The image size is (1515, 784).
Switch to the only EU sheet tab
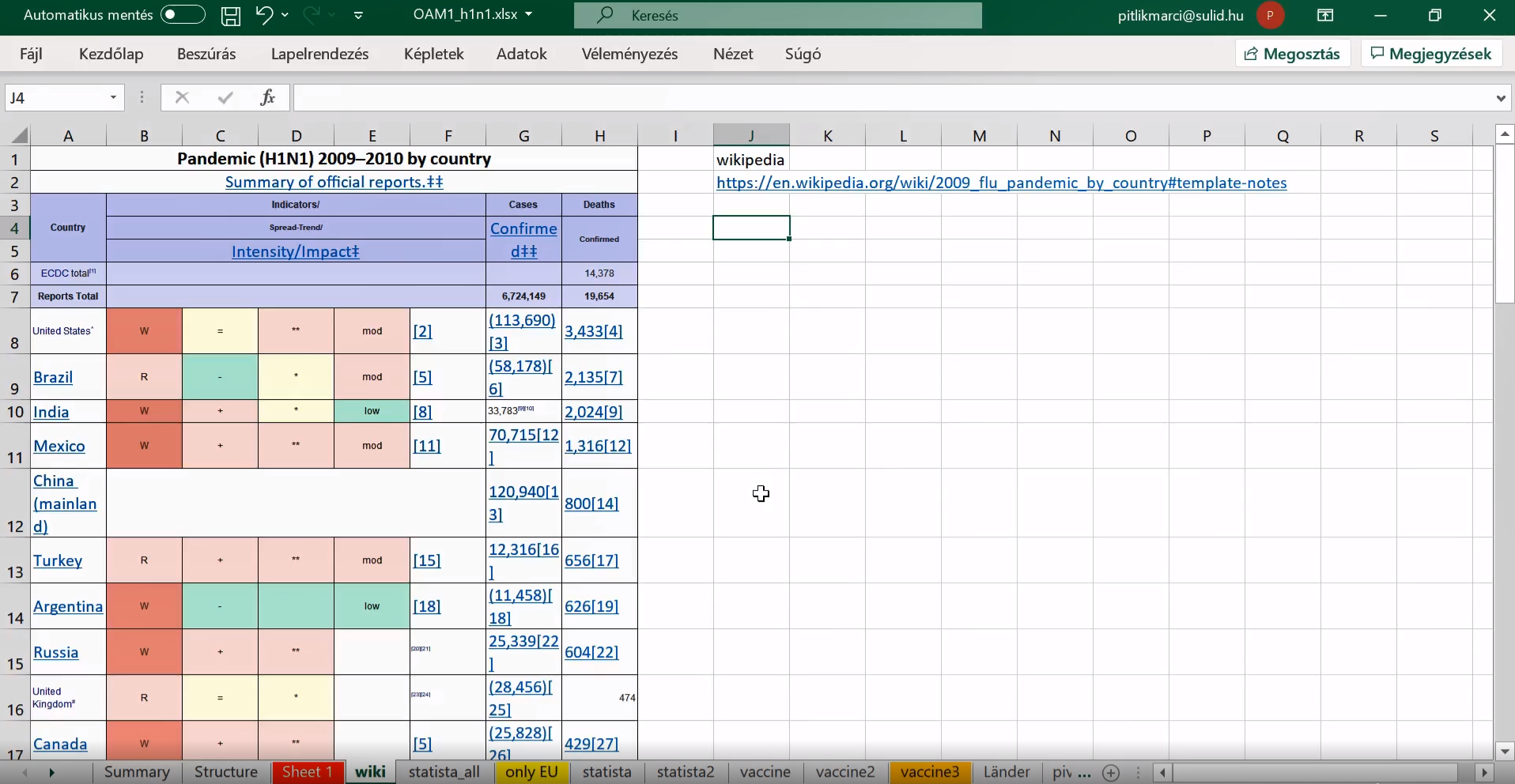click(532, 772)
